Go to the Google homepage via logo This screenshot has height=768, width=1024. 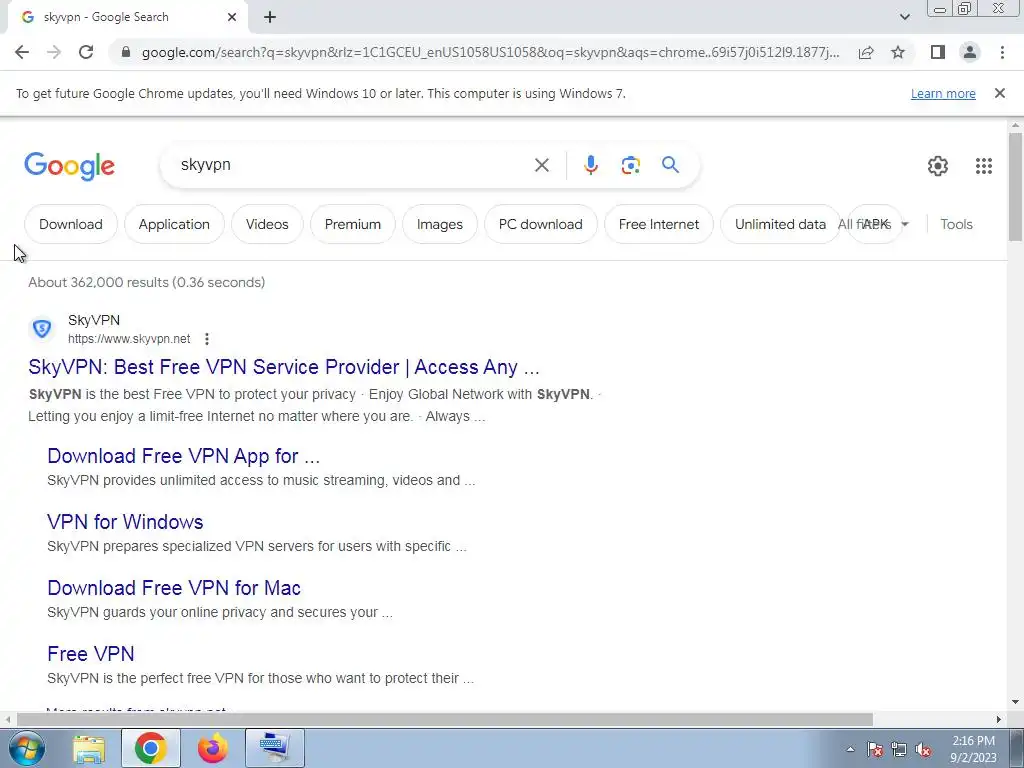pos(69,166)
